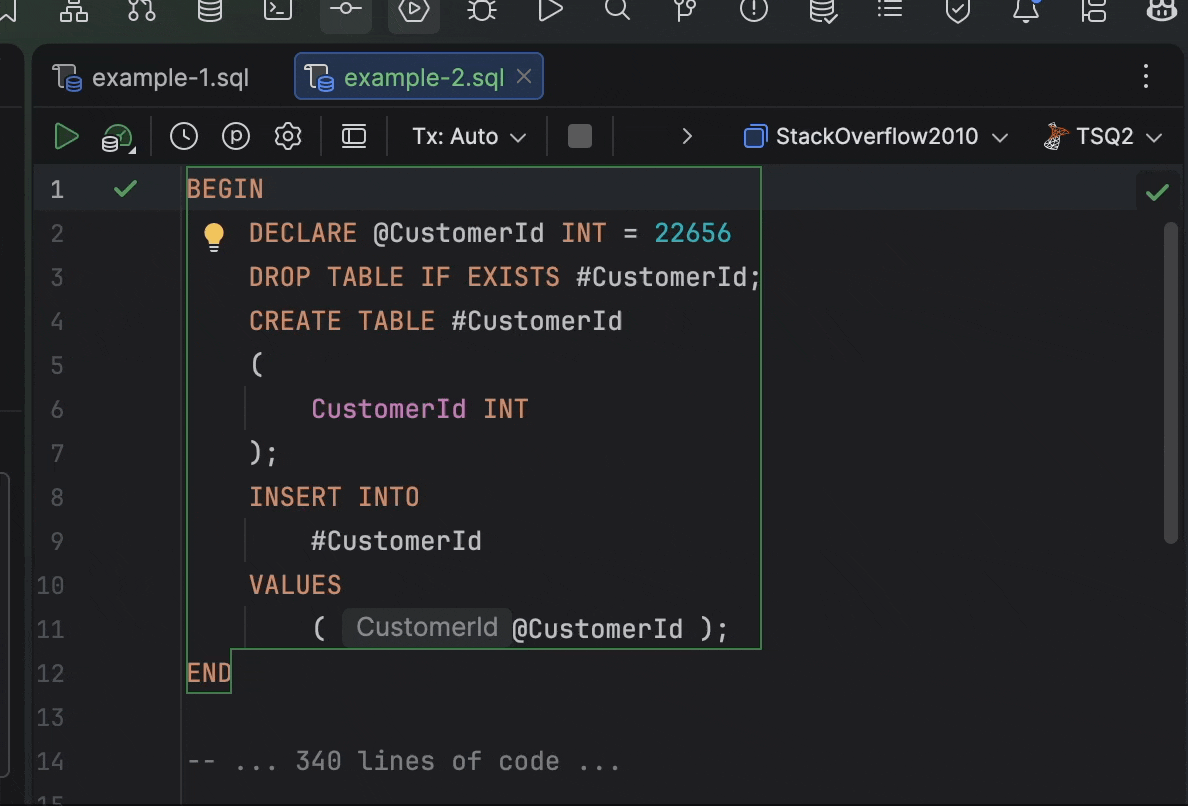Open the Database explorer cylinder icon
Viewport: 1188px width, 806px height.
210,11
